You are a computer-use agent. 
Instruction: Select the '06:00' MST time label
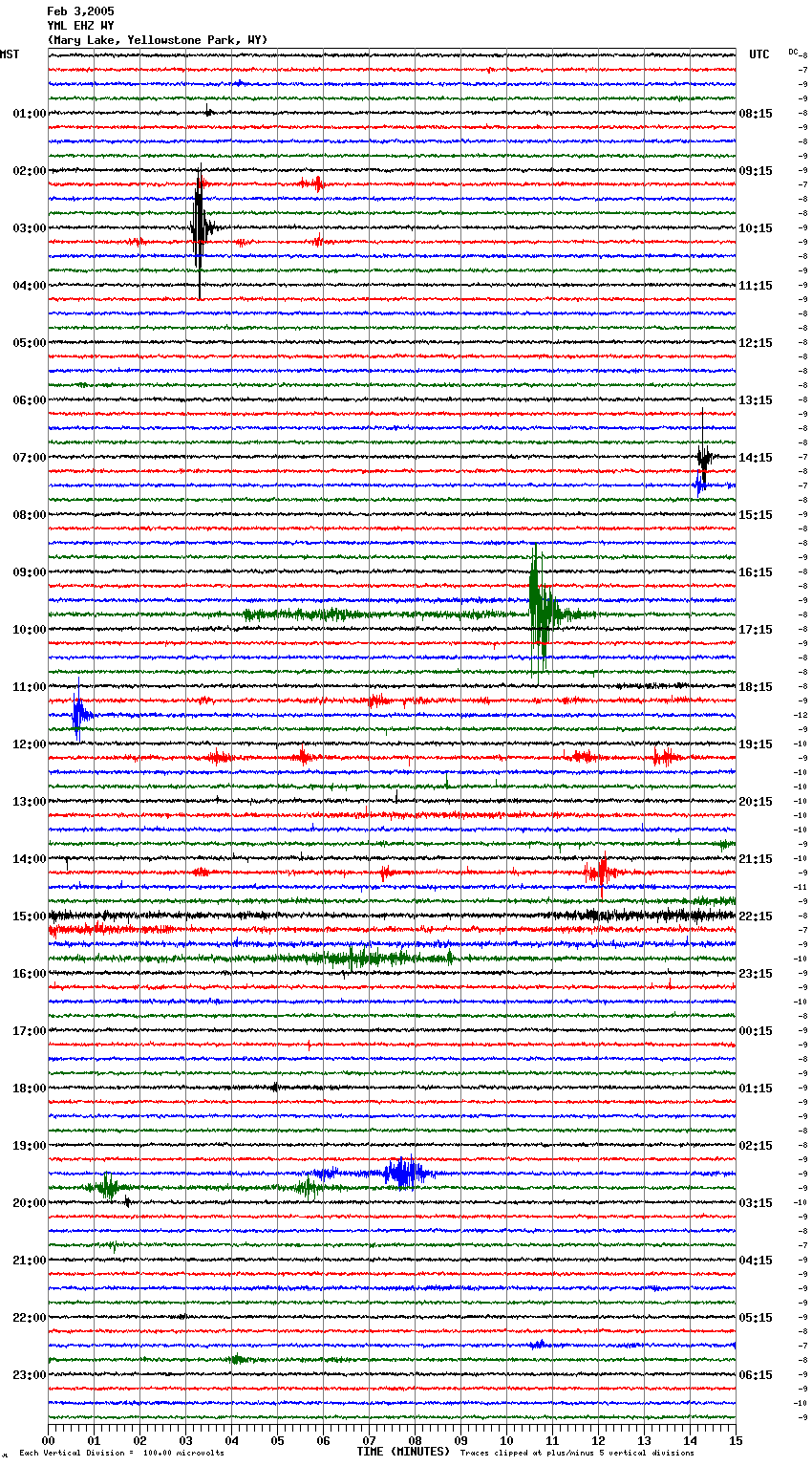[x=30, y=400]
